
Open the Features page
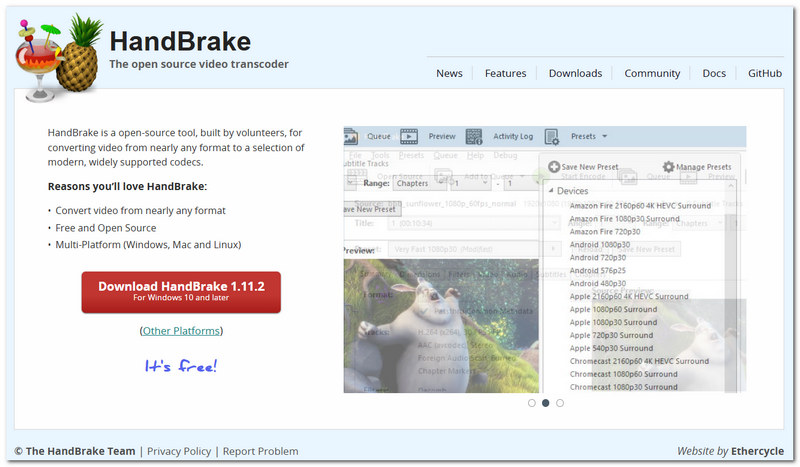coord(505,73)
